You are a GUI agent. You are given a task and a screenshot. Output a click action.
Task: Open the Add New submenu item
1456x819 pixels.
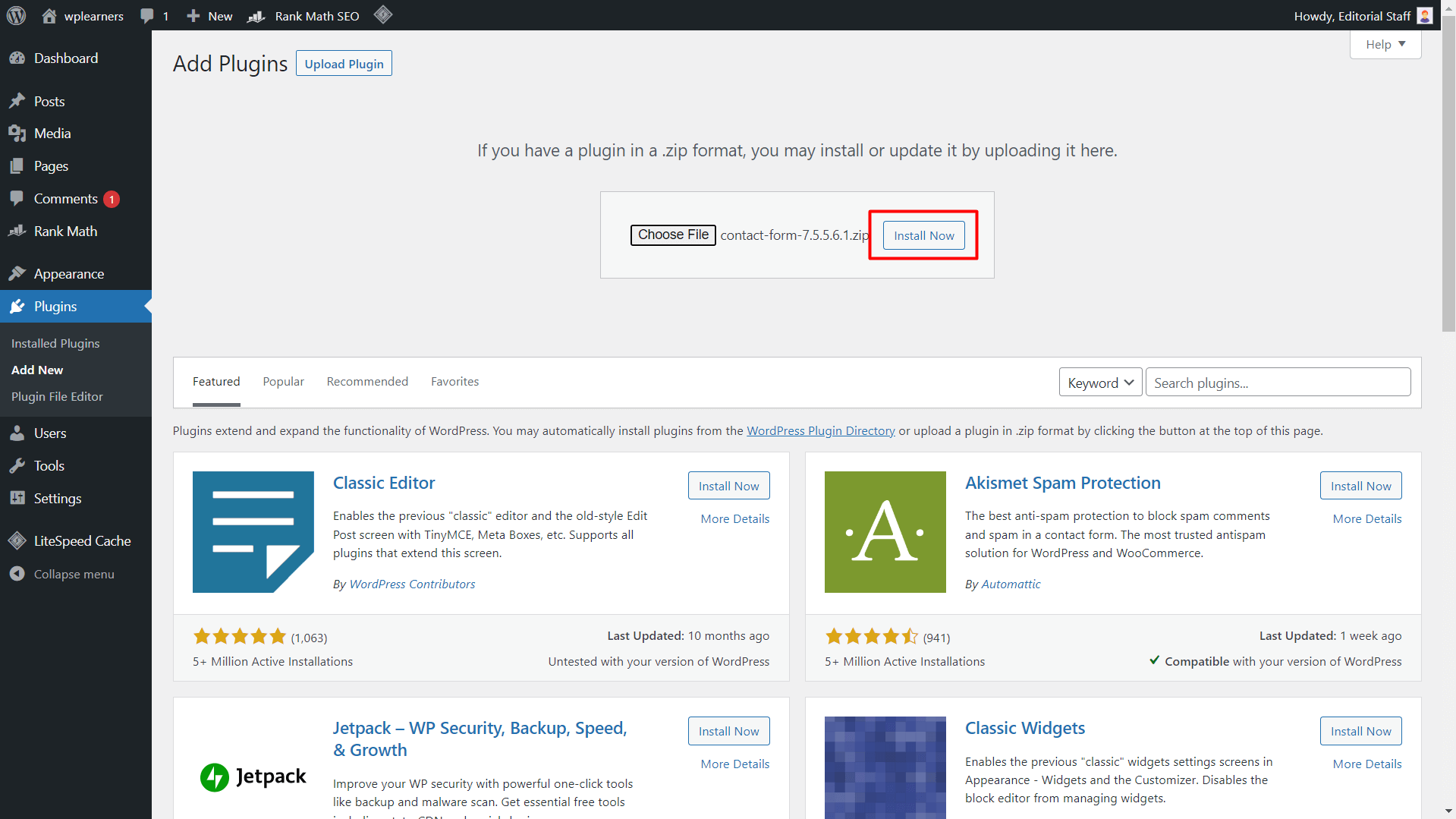[x=37, y=370]
